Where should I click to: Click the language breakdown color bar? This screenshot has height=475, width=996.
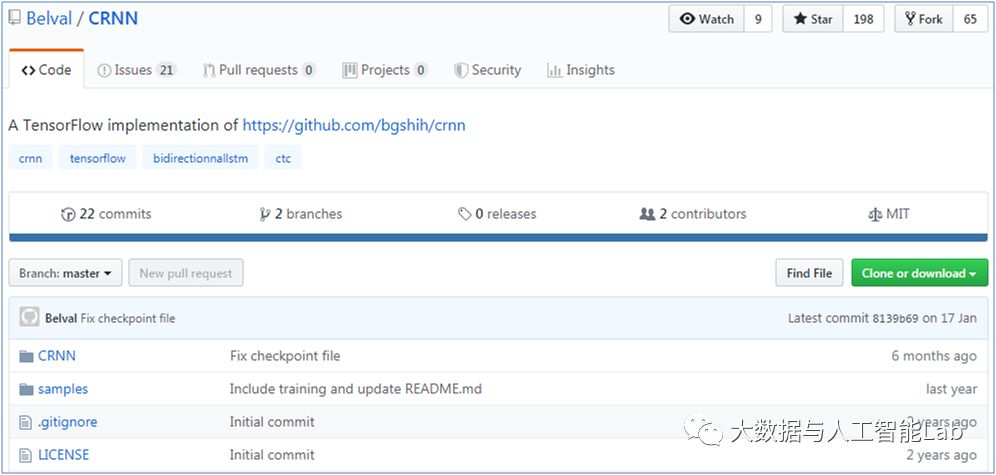[x=498, y=238]
